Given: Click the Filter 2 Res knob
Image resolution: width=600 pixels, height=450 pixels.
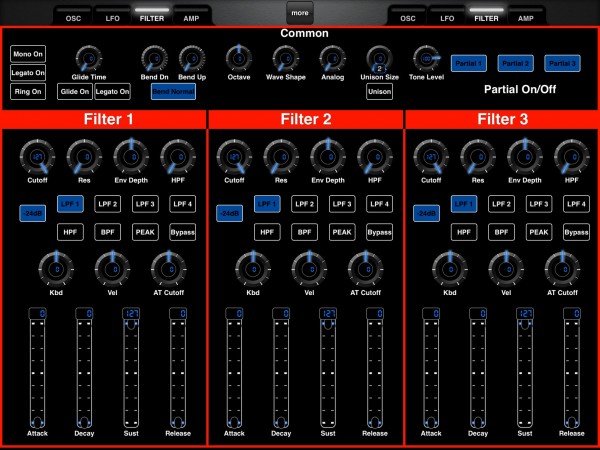Looking at the screenshot, I should 281,157.
